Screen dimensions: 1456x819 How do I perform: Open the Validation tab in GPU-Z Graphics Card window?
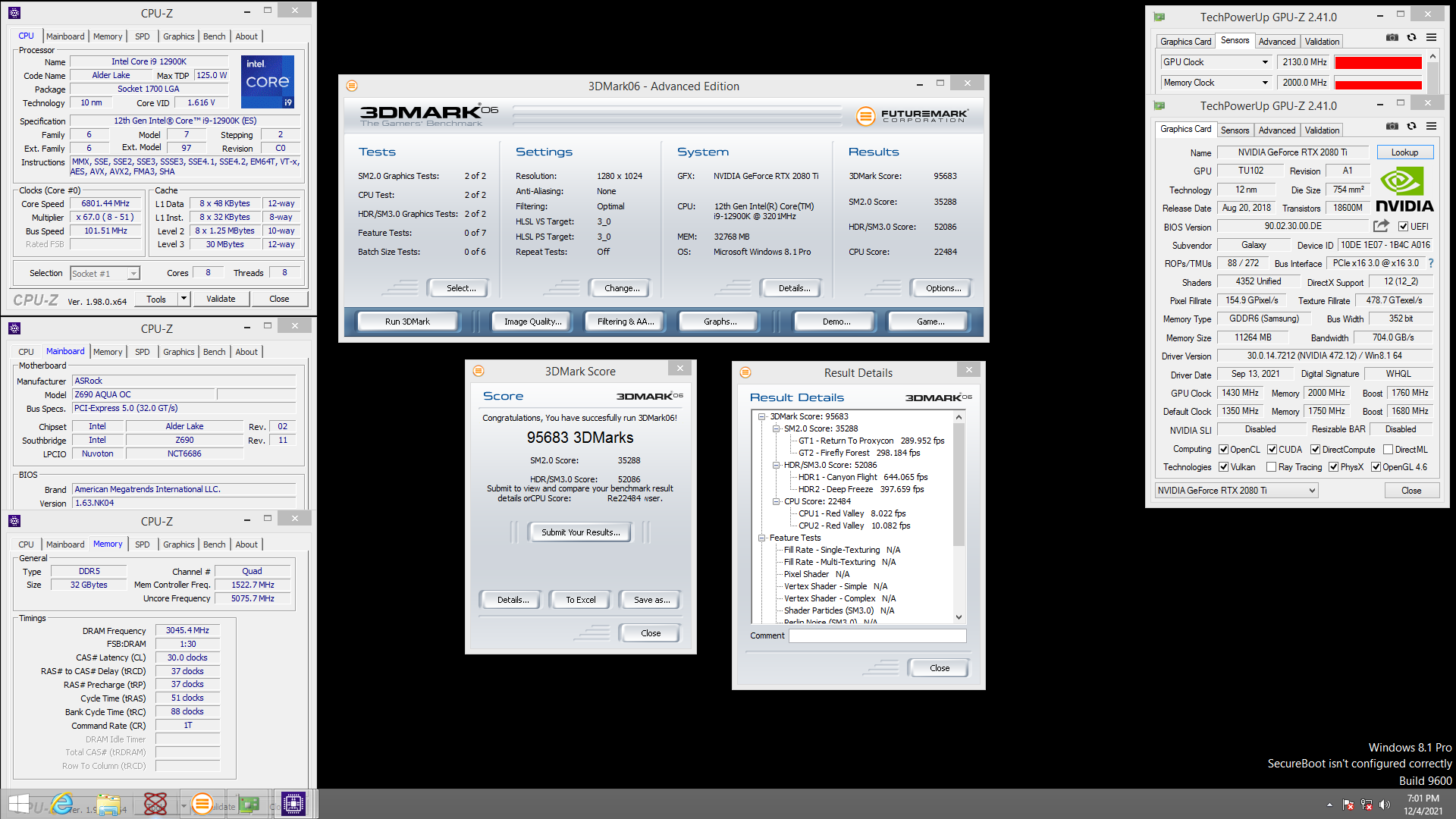[x=1322, y=130]
